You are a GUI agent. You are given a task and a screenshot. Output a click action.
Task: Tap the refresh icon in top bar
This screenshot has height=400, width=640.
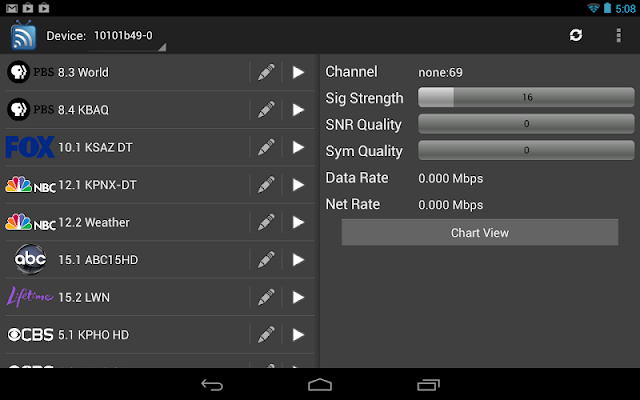[x=576, y=35]
